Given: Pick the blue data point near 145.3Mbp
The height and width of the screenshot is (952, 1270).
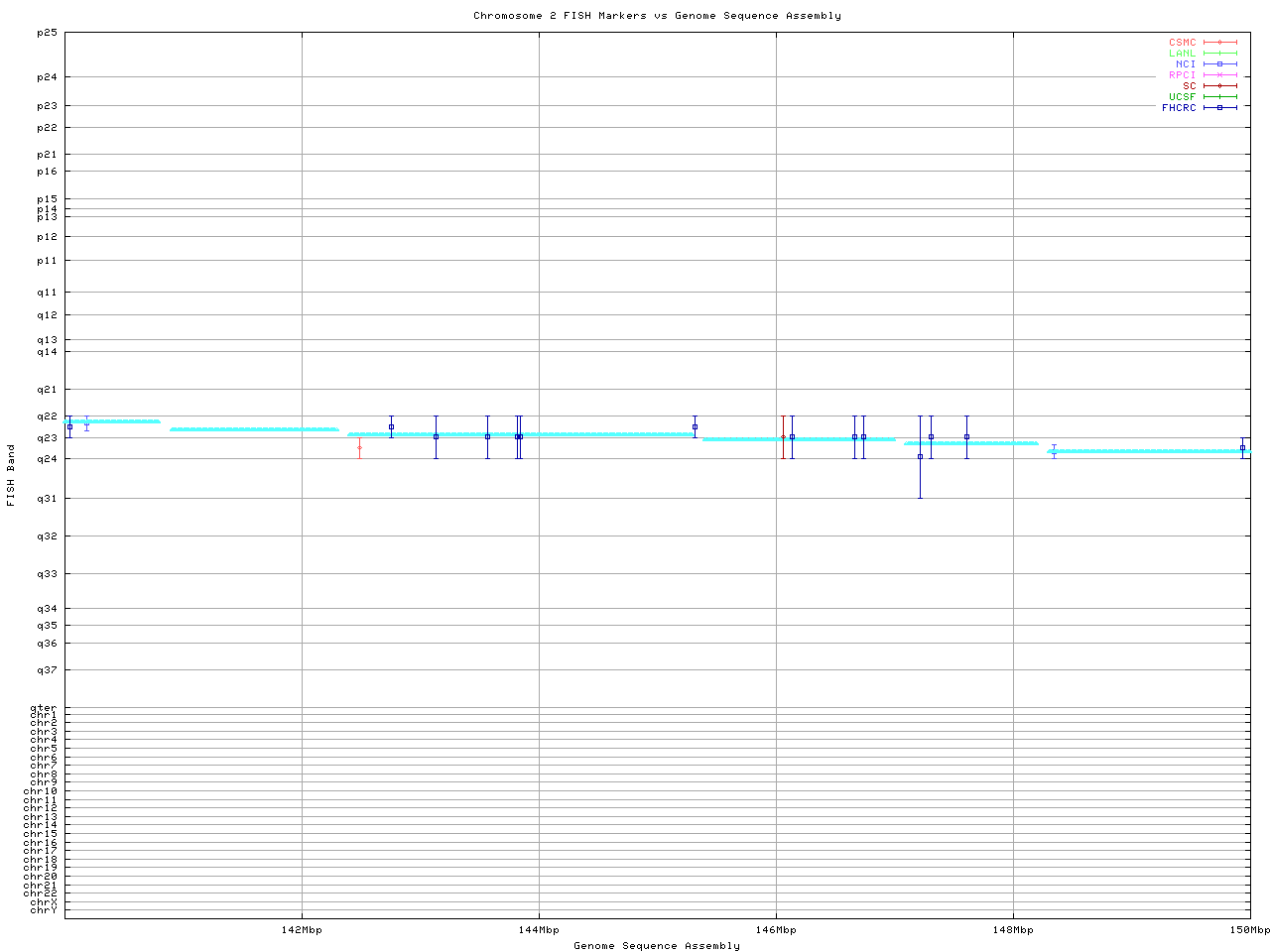Looking at the screenshot, I should point(695,426).
